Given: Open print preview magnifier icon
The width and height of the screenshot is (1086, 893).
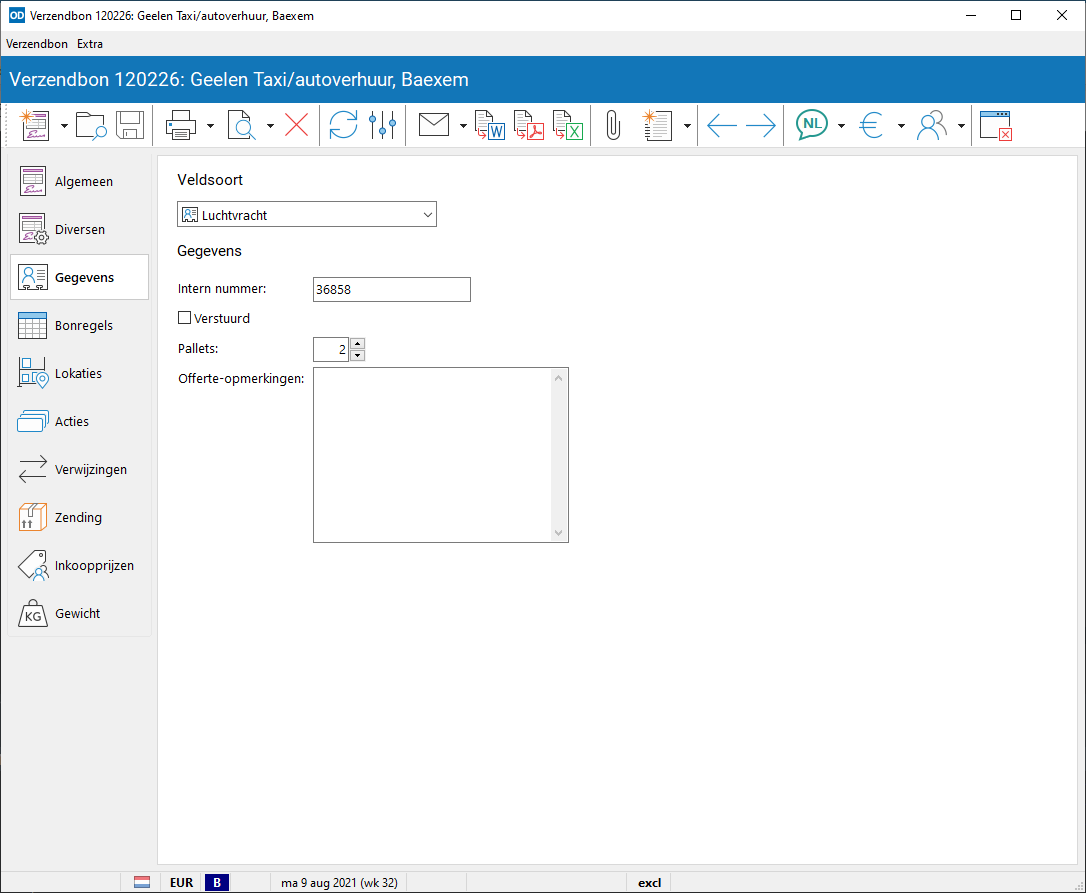Looking at the screenshot, I should [x=241, y=125].
